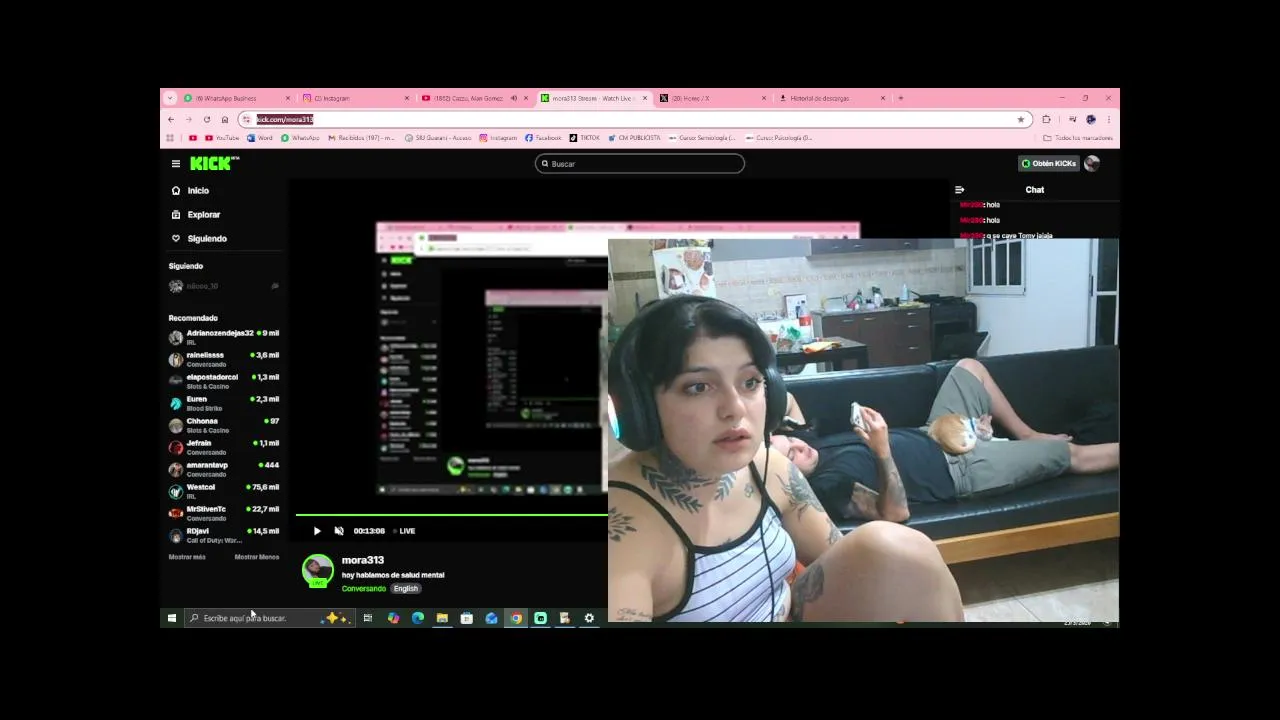This screenshot has height=720, width=1280.
Task: Open the Recibidos Gmail bookmark
Action: (x=362, y=138)
